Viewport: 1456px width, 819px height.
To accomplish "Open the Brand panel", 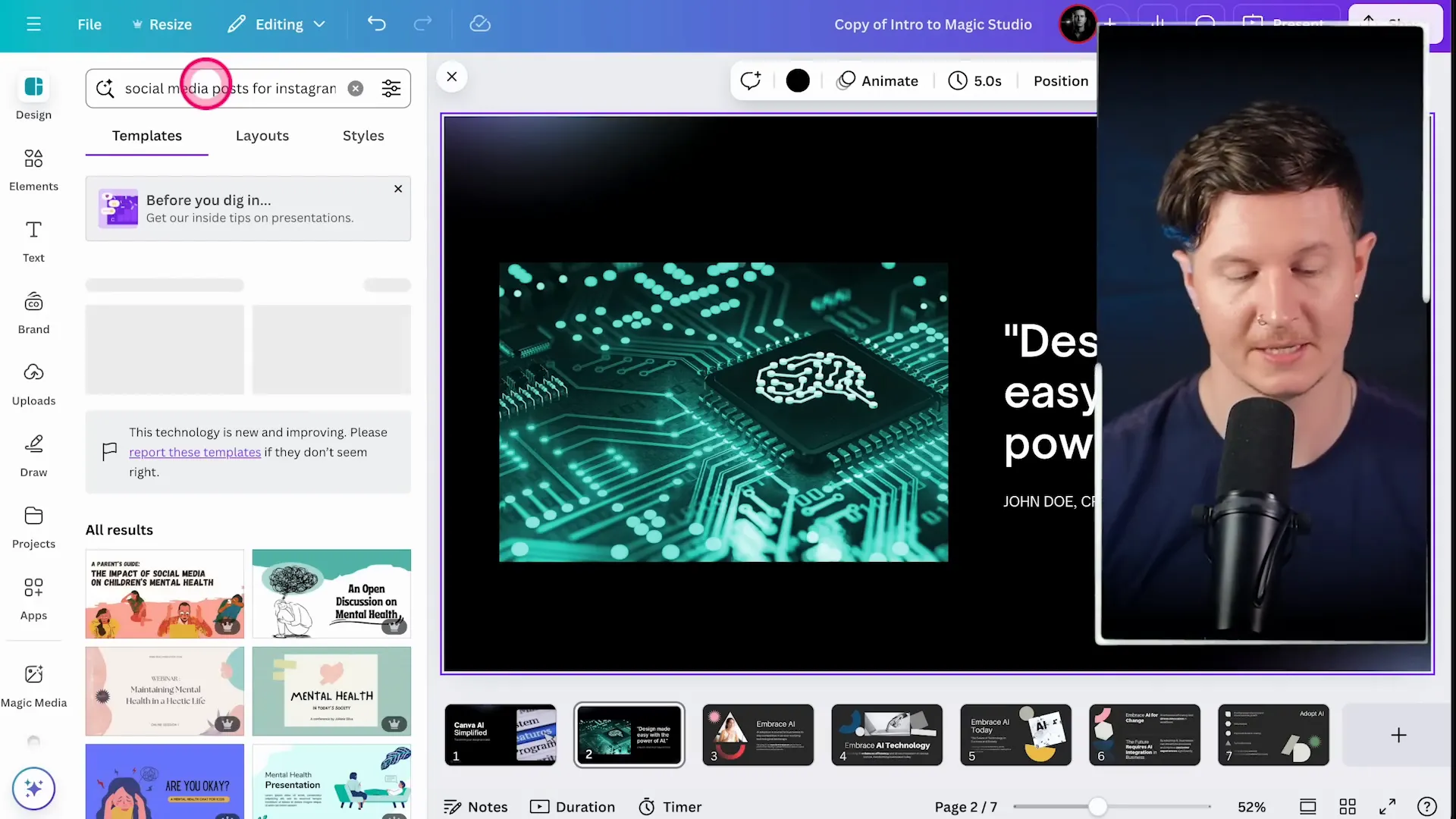I will pos(33,312).
